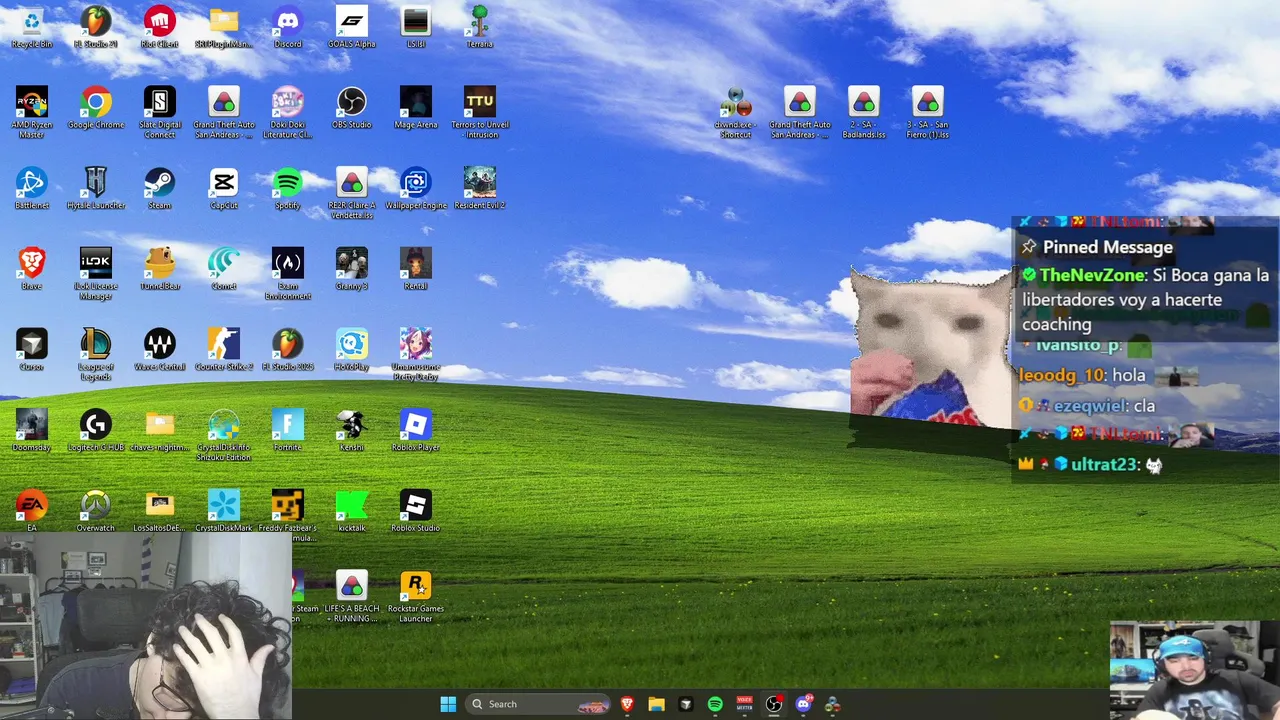Open iLok License Manager shortcut

96,275
